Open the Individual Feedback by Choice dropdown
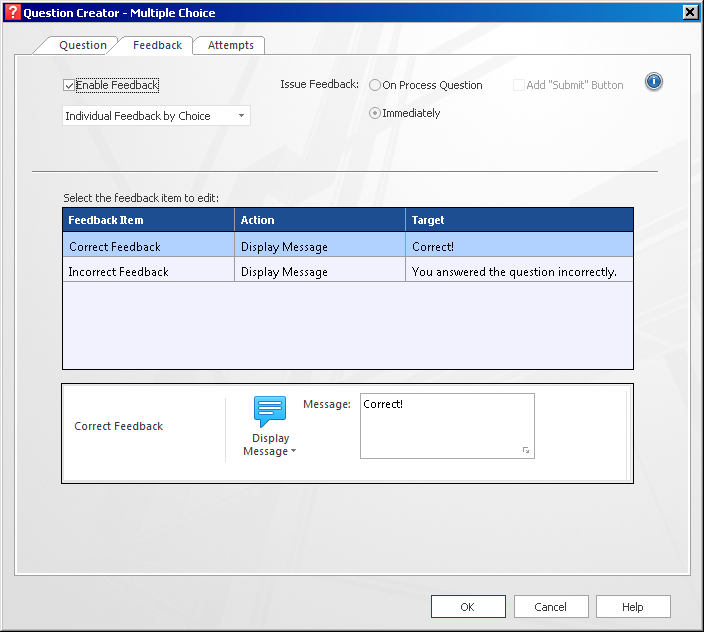704x632 pixels. click(156, 116)
